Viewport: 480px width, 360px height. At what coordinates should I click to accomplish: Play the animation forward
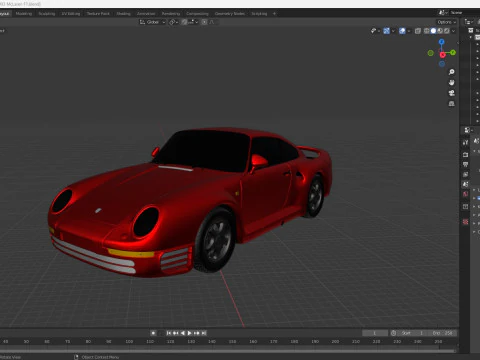point(189,333)
